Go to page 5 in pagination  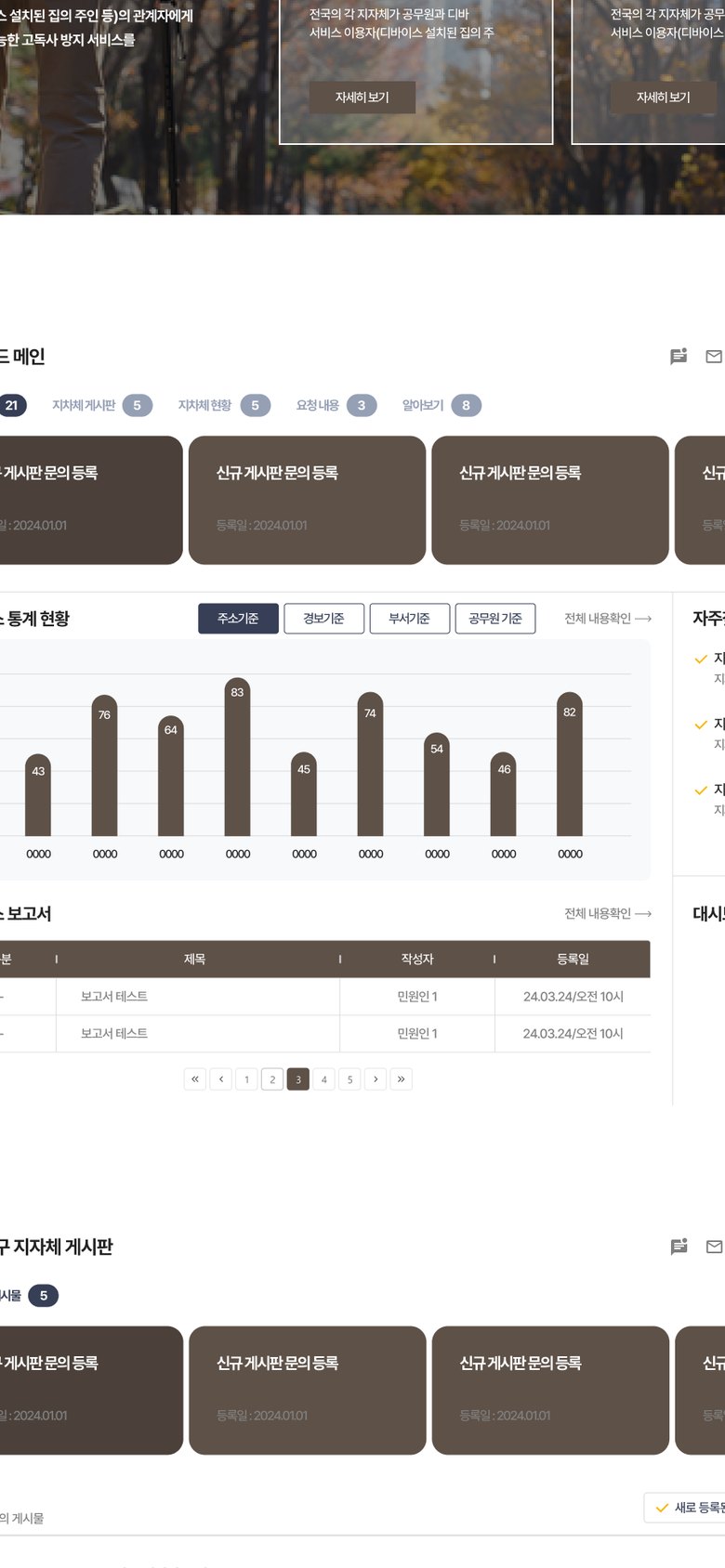(350, 1079)
